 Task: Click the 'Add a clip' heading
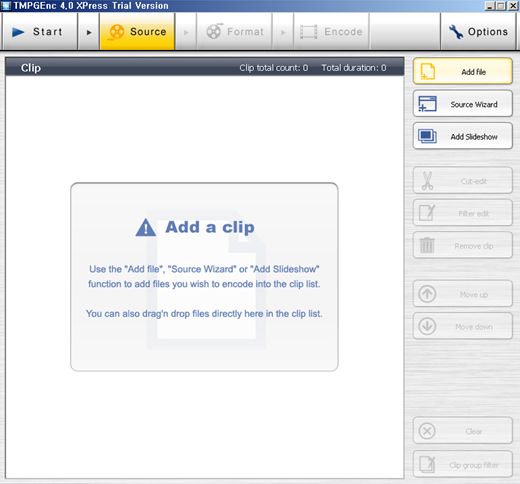pos(210,227)
